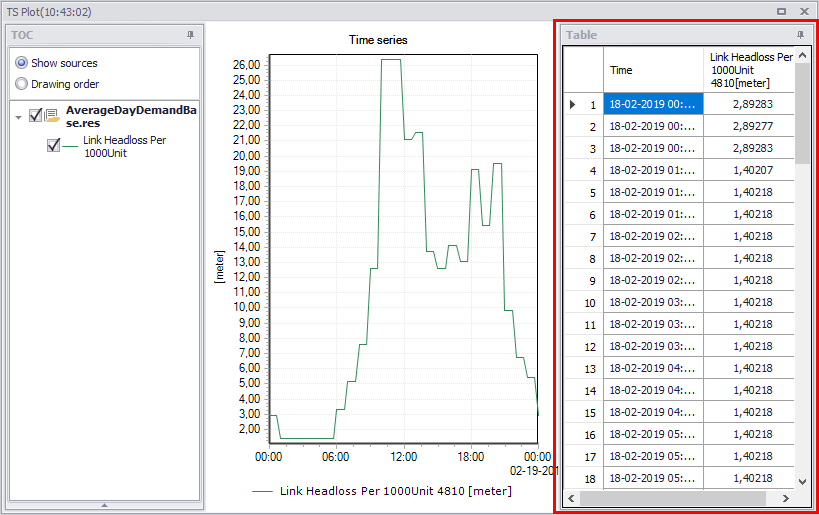819x515 pixels.
Task: Click the Time cell in row 13
Action: point(653,368)
